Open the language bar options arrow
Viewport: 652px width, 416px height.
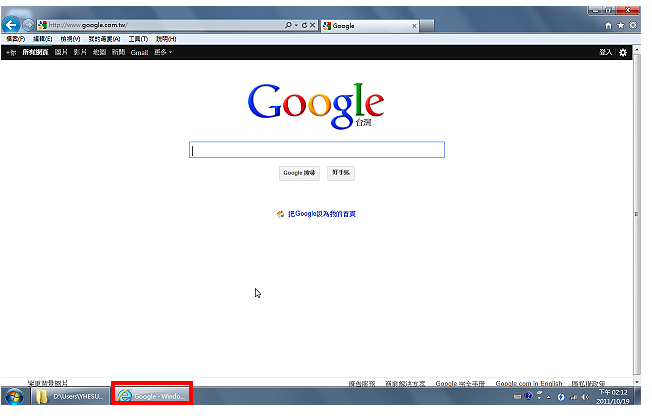click(x=539, y=396)
